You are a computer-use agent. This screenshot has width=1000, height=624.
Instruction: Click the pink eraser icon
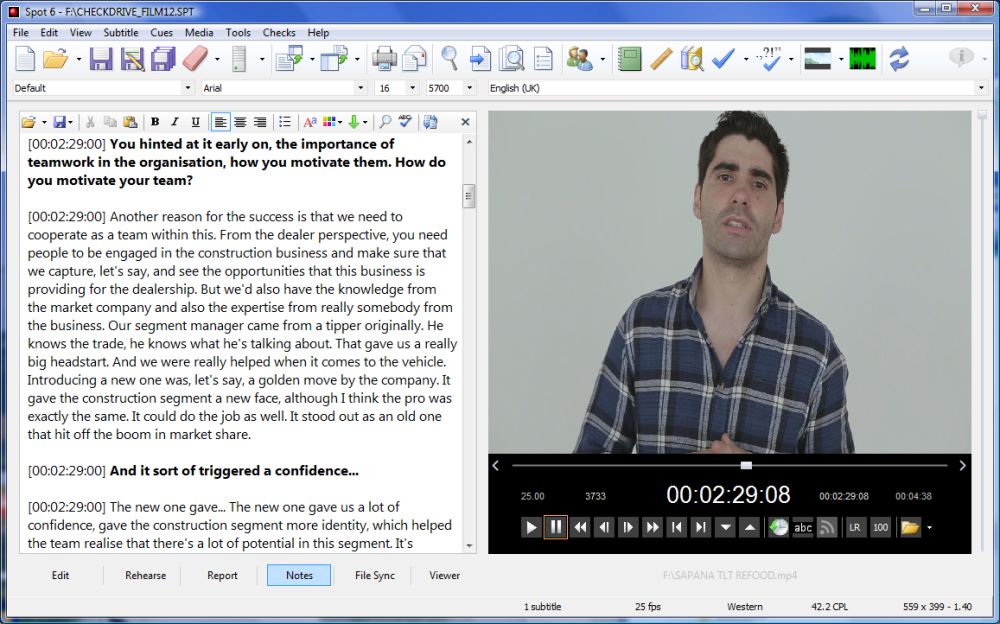point(195,59)
